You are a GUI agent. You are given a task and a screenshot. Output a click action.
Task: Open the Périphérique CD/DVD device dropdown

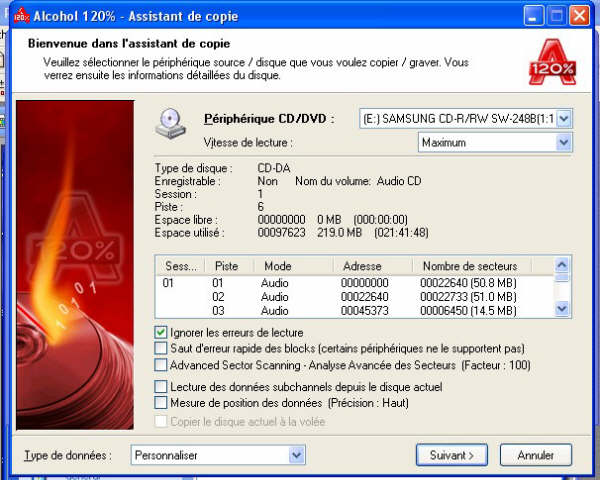click(564, 119)
